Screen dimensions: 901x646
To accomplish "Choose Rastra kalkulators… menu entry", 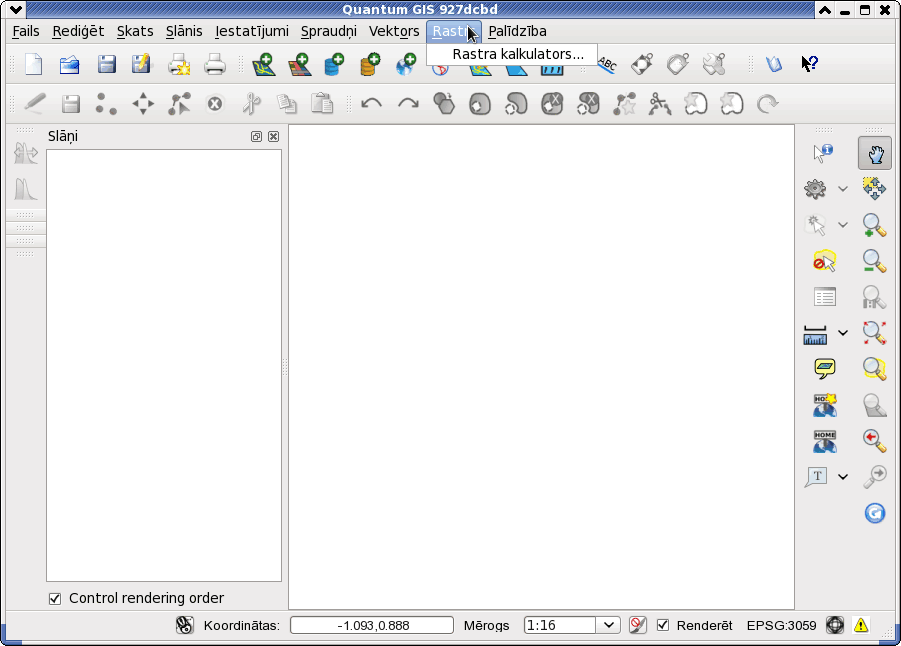I will pos(512,54).
